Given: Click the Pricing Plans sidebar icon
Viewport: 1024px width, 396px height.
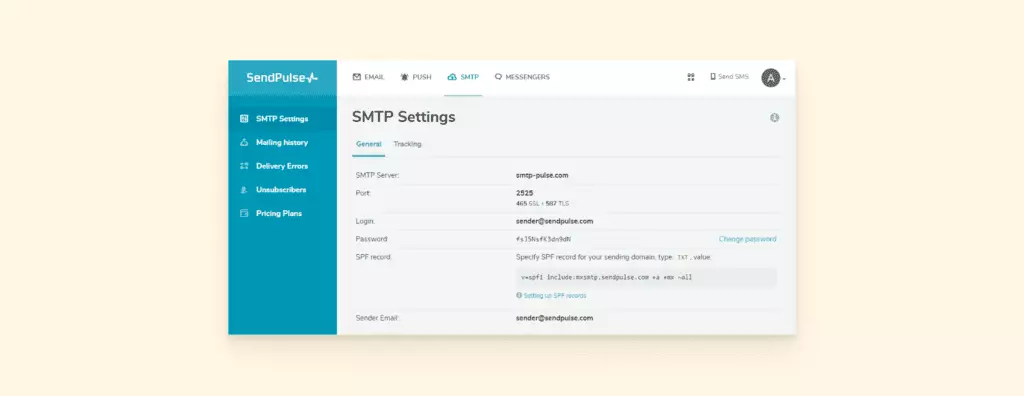Looking at the screenshot, I should 244,213.
